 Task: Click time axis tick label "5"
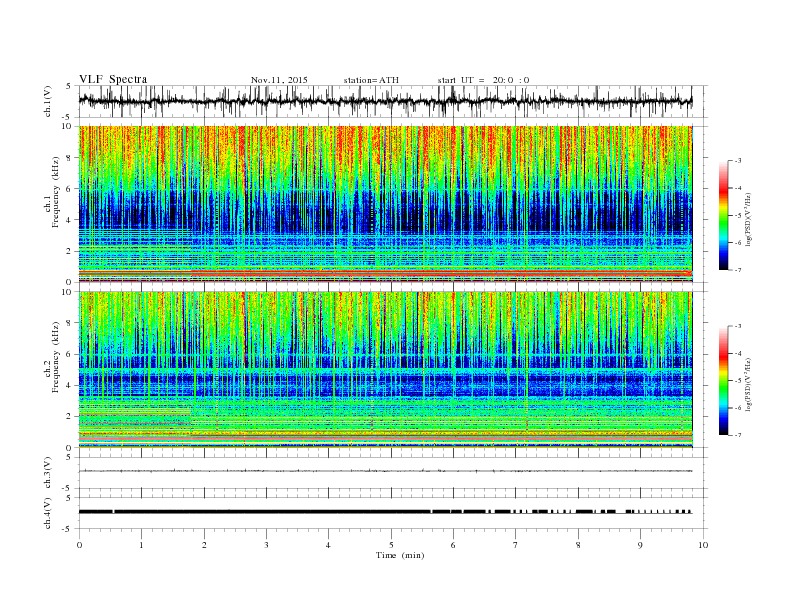391,545
